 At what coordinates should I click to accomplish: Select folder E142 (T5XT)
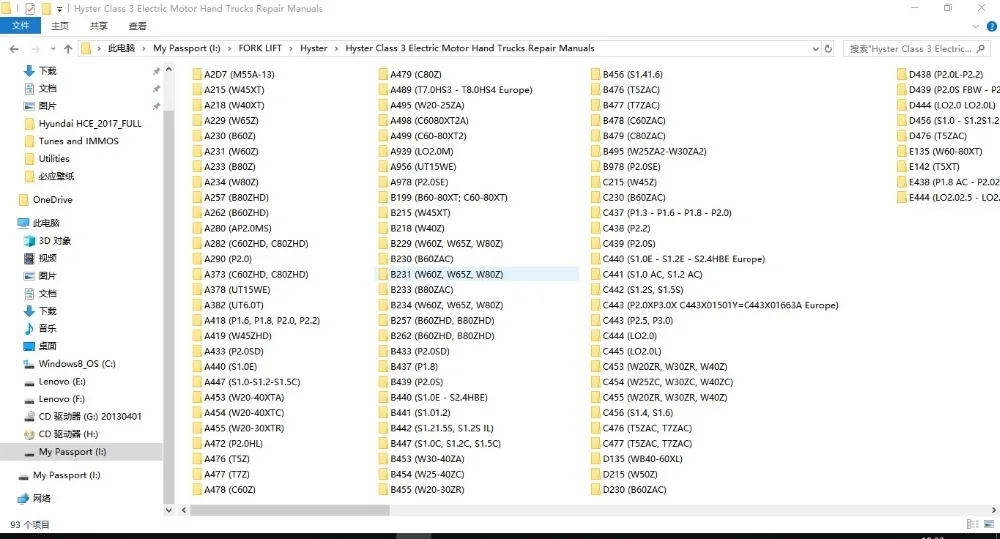point(929,166)
